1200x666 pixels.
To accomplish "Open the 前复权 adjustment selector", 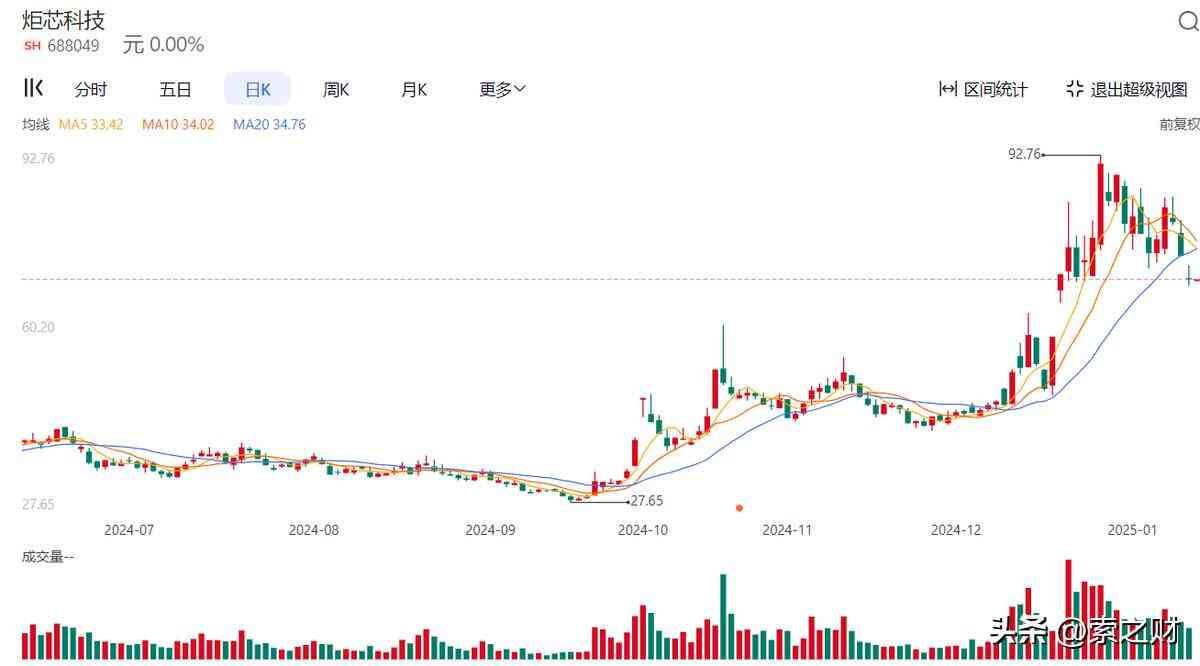I will (1179, 124).
